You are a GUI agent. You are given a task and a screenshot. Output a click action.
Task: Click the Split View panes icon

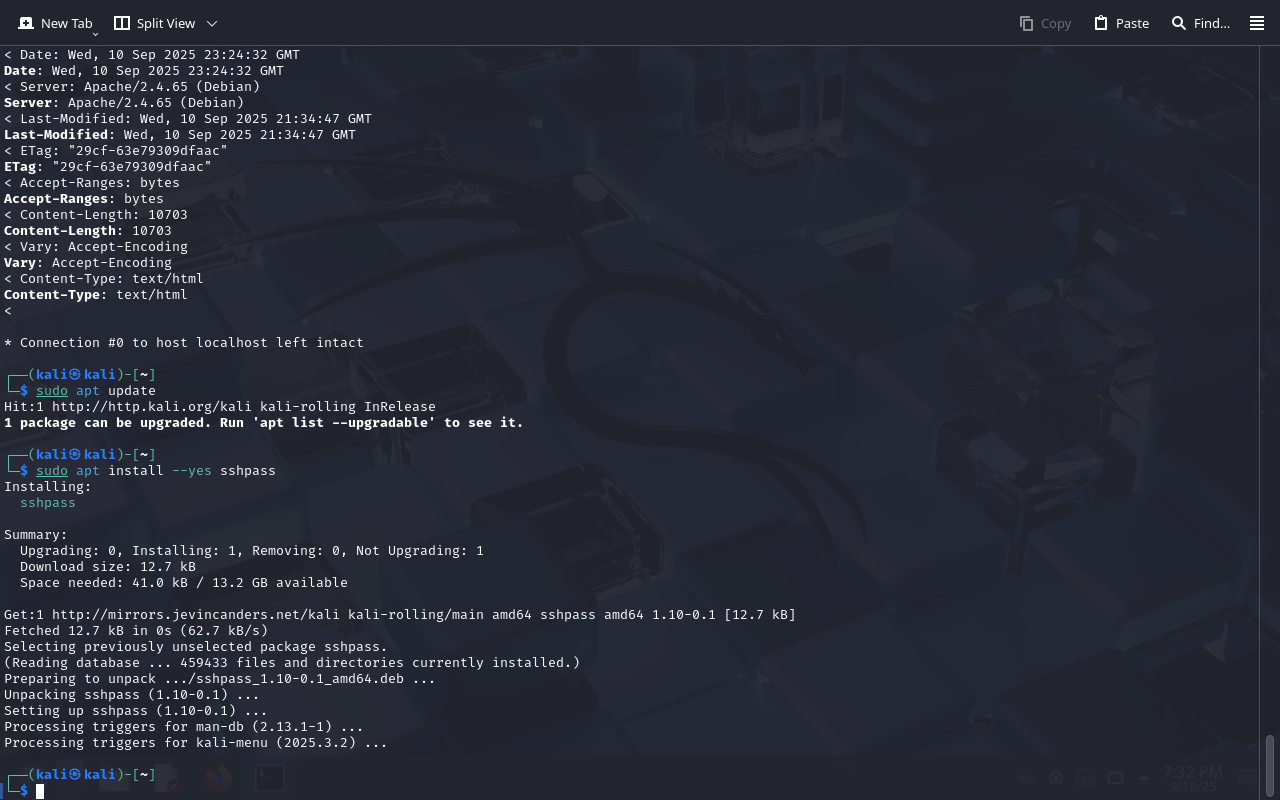click(x=122, y=23)
